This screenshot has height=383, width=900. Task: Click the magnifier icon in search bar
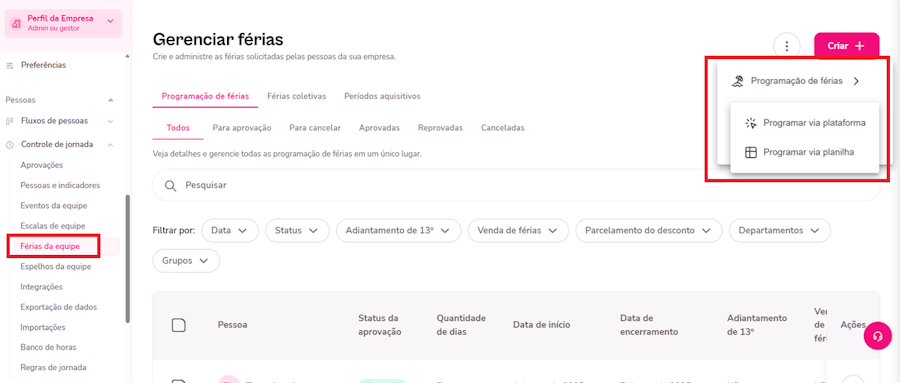tap(170, 185)
